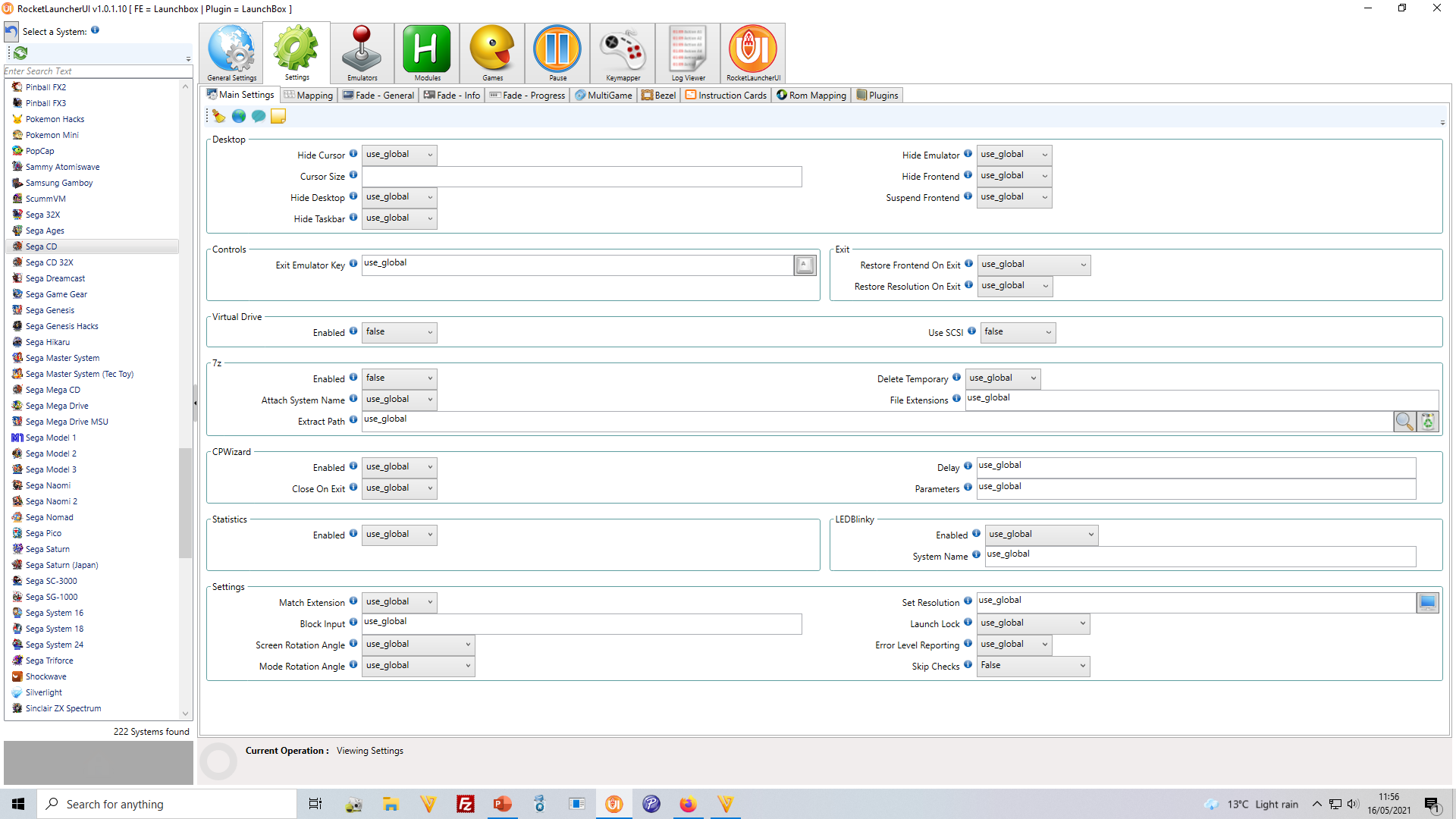Switch to the Mapping tab

click(x=309, y=95)
